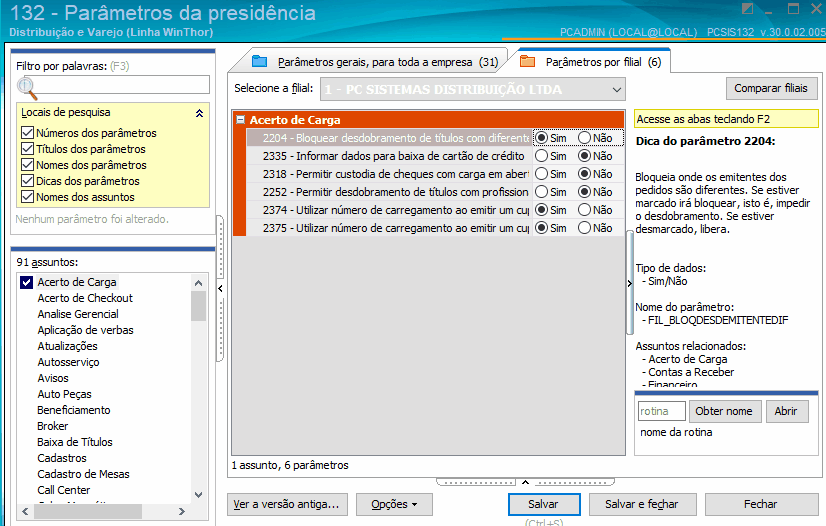Collapse the tip panel using right arrow splitter
This screenshot has width=826, height=526.
point(630,283)
